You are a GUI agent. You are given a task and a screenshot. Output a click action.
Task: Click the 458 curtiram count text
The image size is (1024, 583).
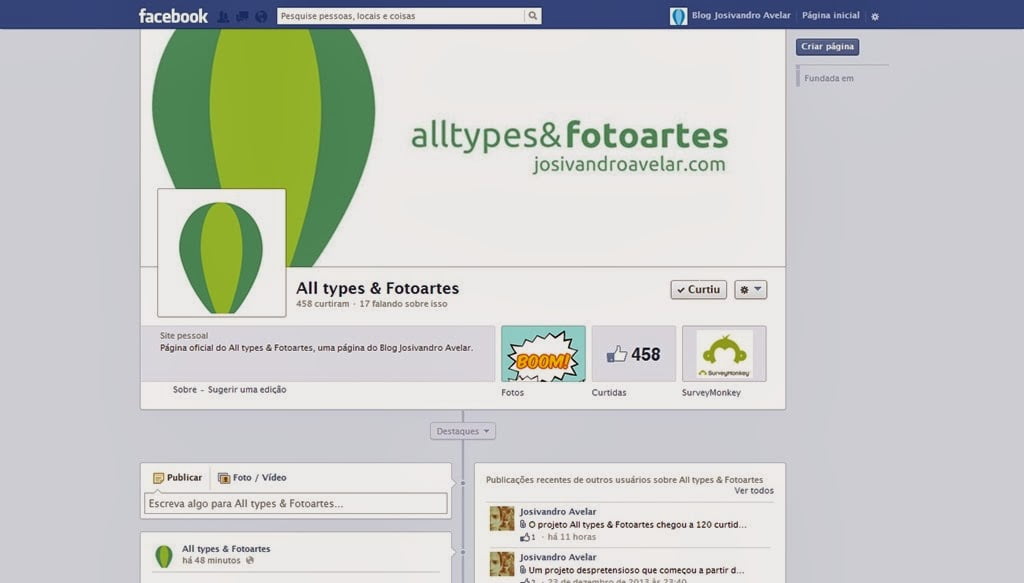(323, 304)
